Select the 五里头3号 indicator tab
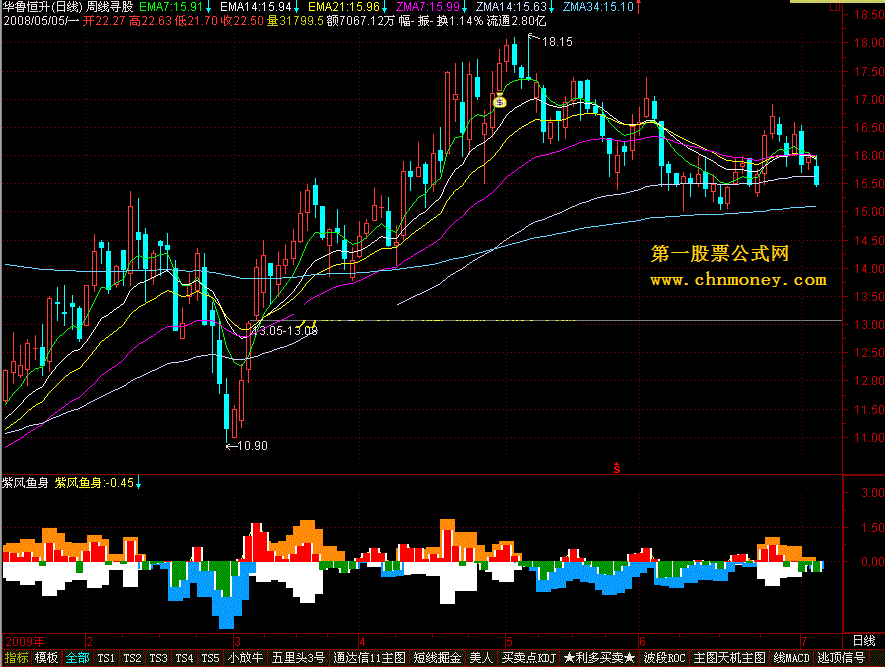The width and height of the screenshot is (885, 667). tap(299, 658)
